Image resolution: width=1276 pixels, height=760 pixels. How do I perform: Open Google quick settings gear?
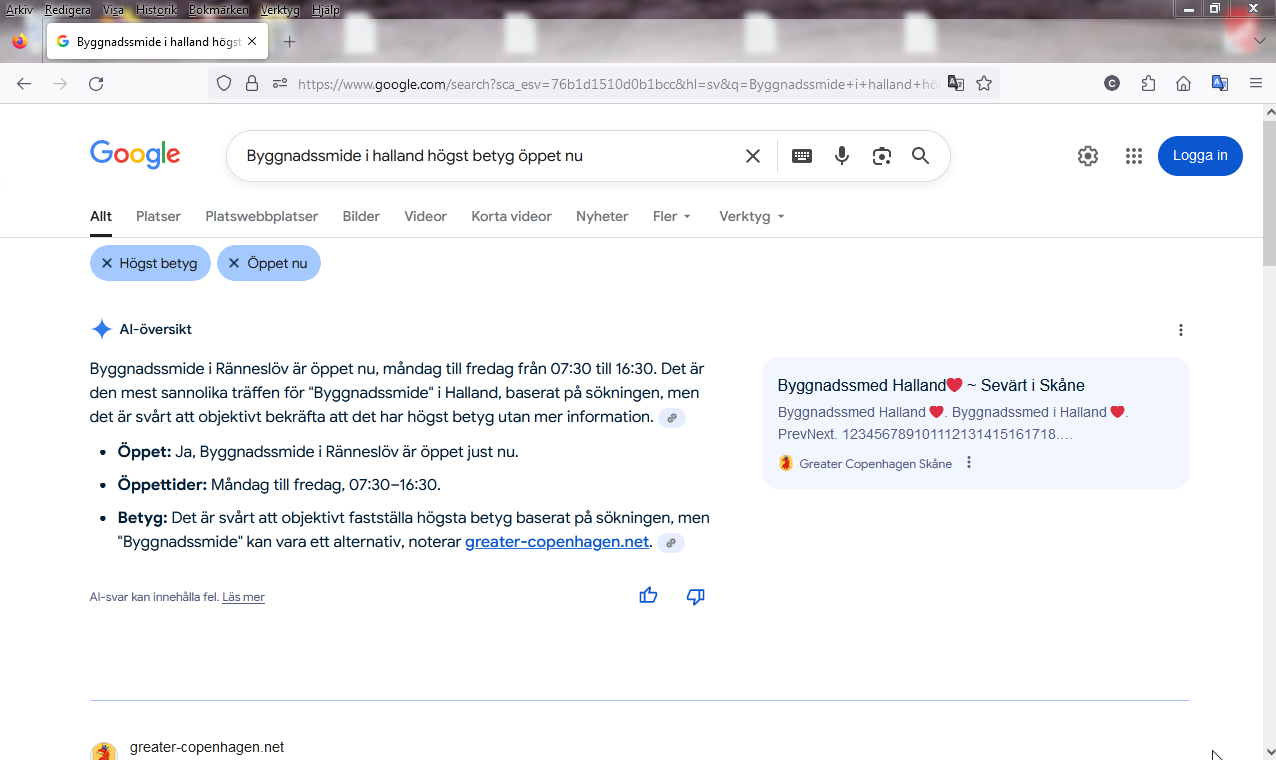(1088, 156)
